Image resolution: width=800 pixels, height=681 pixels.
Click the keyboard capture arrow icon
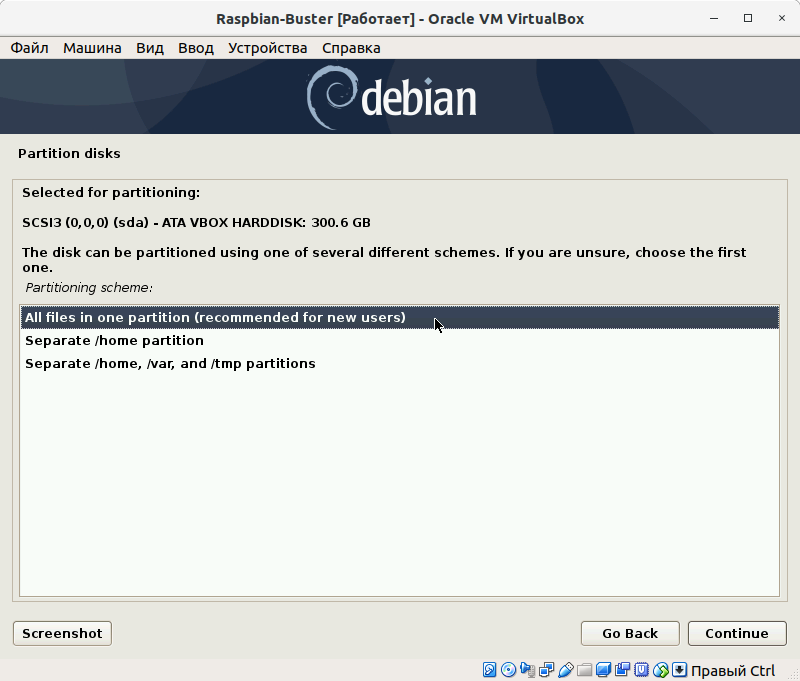(x=679, y=670)
